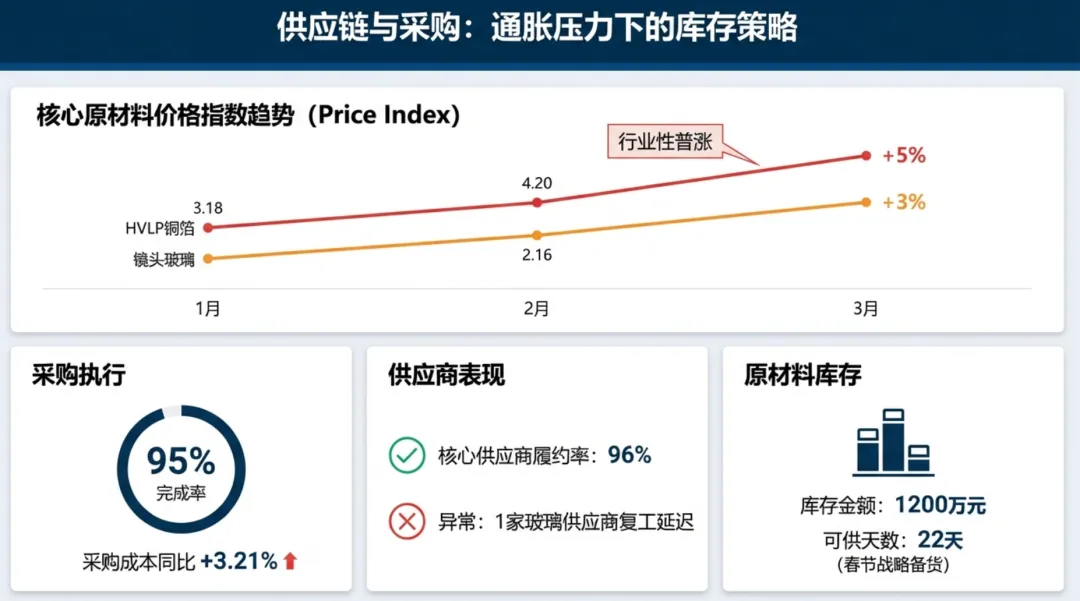Click the inventory bar chart icon
This screenshot has height=601, width=1080.
[893, 442]
